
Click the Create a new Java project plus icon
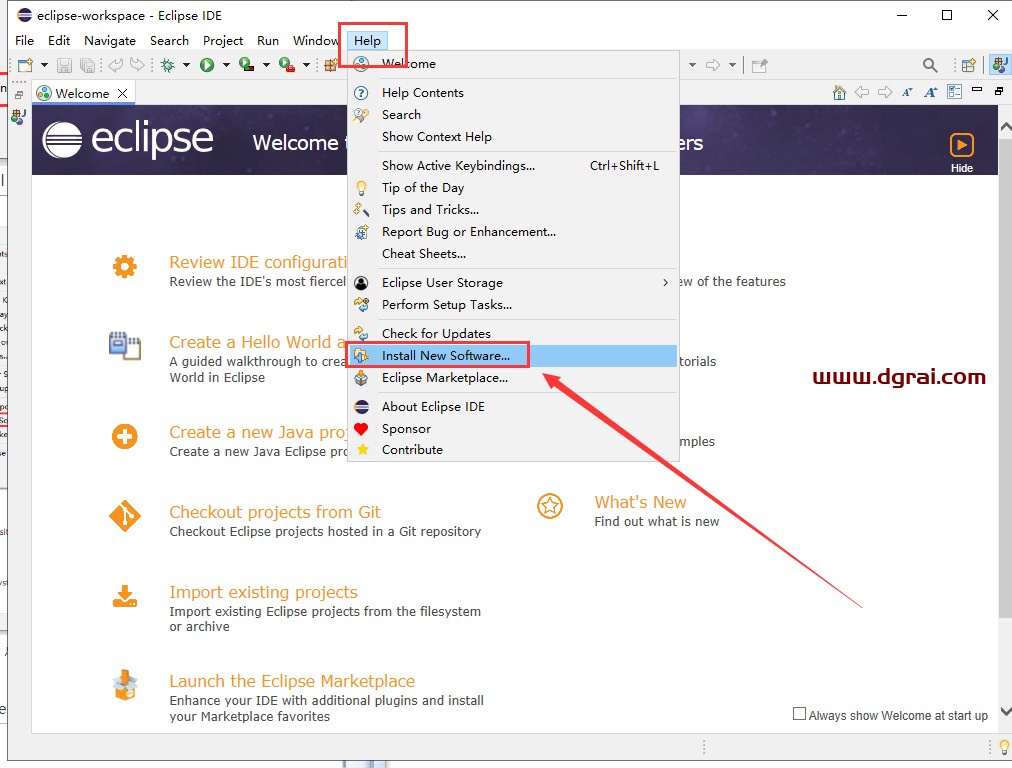[125, 437]
